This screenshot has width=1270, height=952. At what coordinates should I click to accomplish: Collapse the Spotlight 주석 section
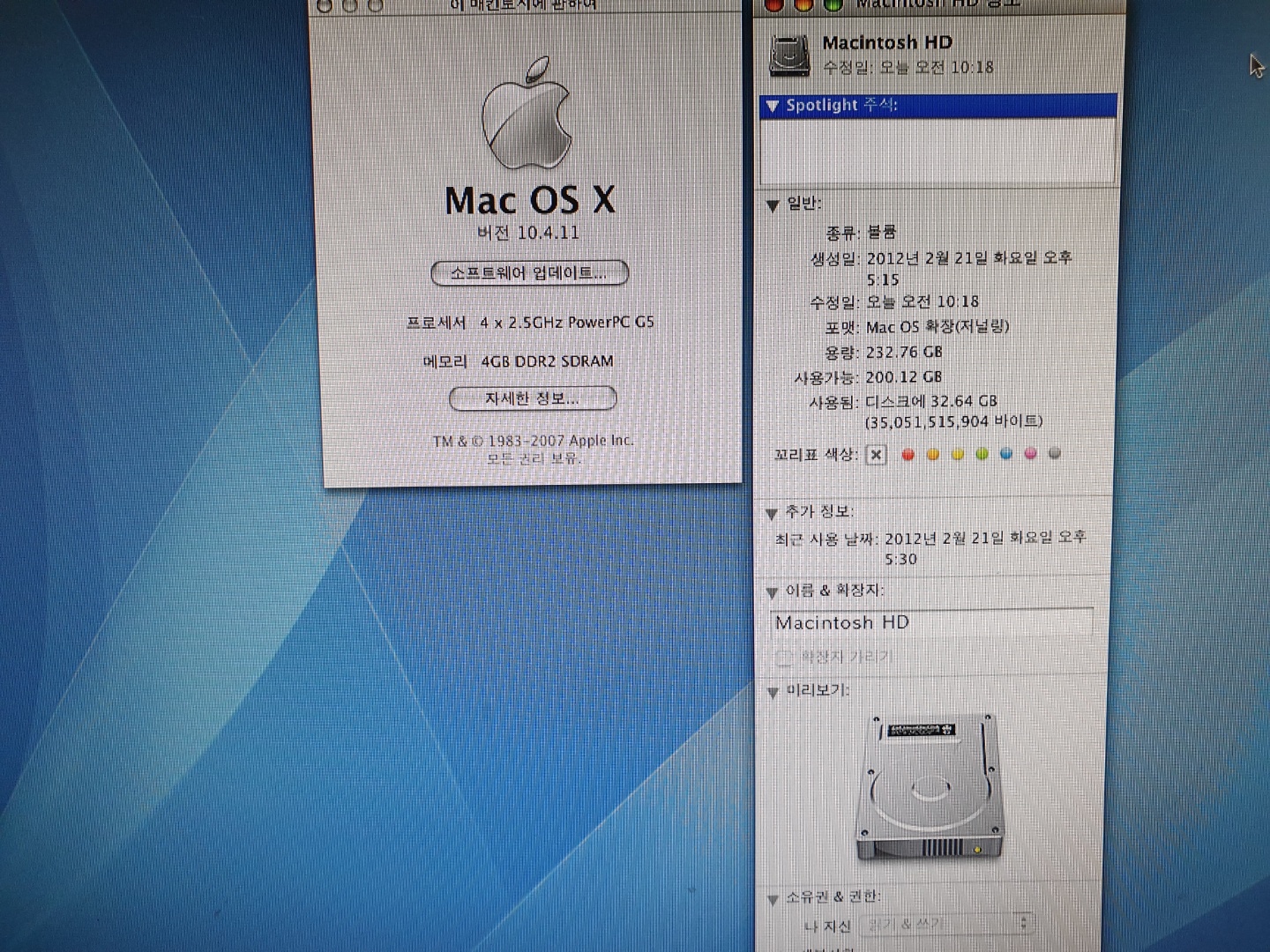click(773, 107)
